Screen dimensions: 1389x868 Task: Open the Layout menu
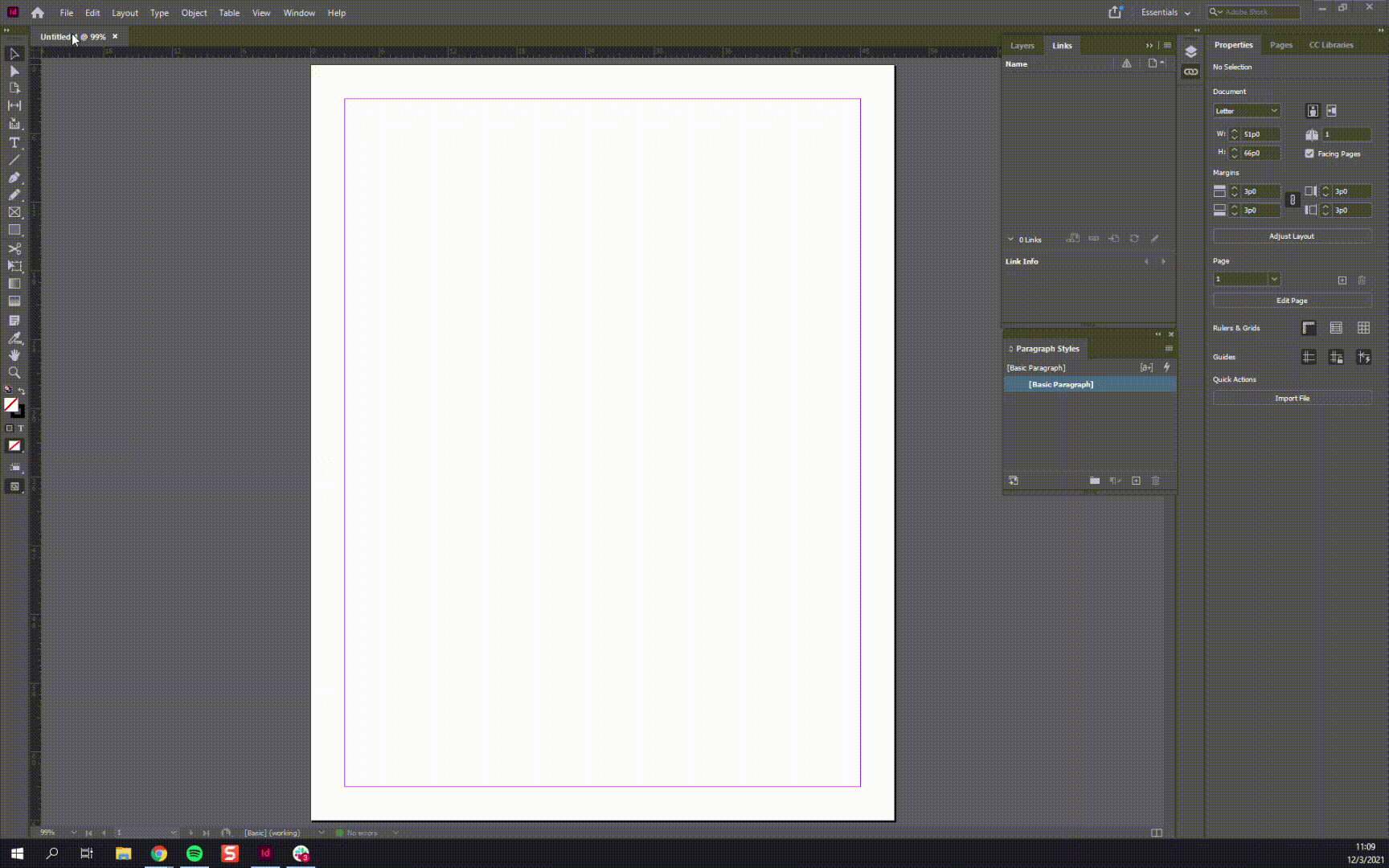coord(125,13)
